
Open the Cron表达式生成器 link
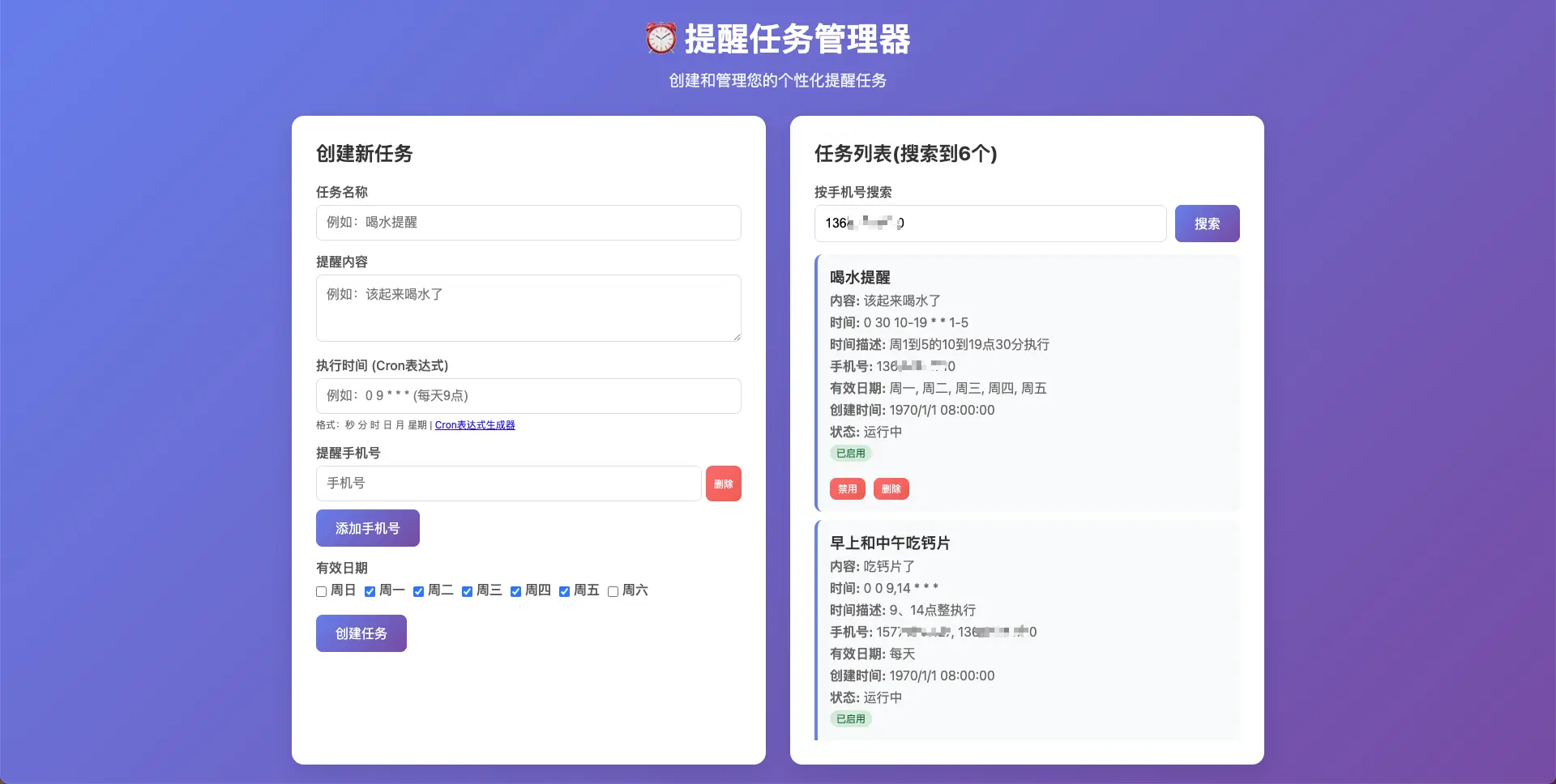point(475,425)
